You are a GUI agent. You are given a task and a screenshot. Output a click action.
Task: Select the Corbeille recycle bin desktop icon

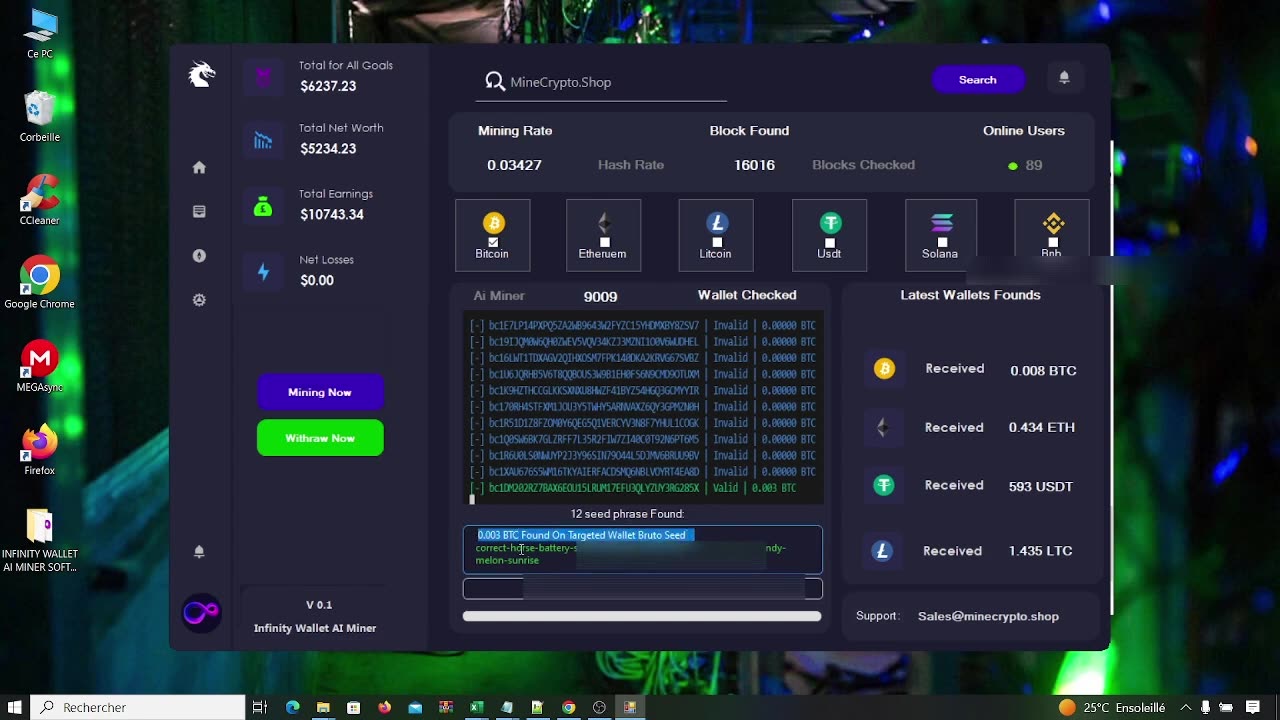click(40, 117)
